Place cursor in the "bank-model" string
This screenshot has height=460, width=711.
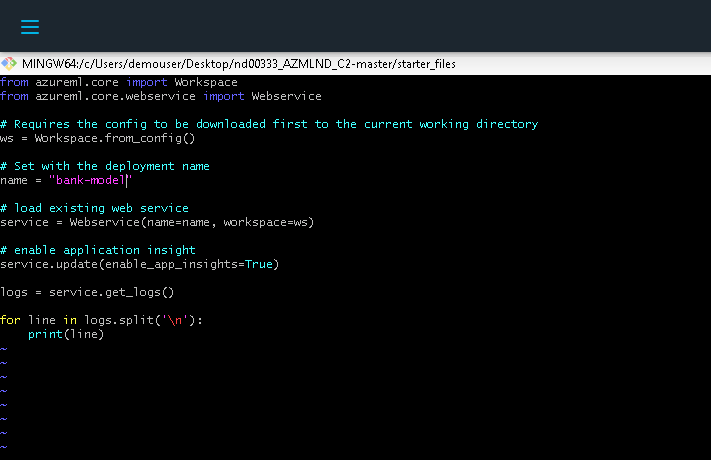coord(90,180)
